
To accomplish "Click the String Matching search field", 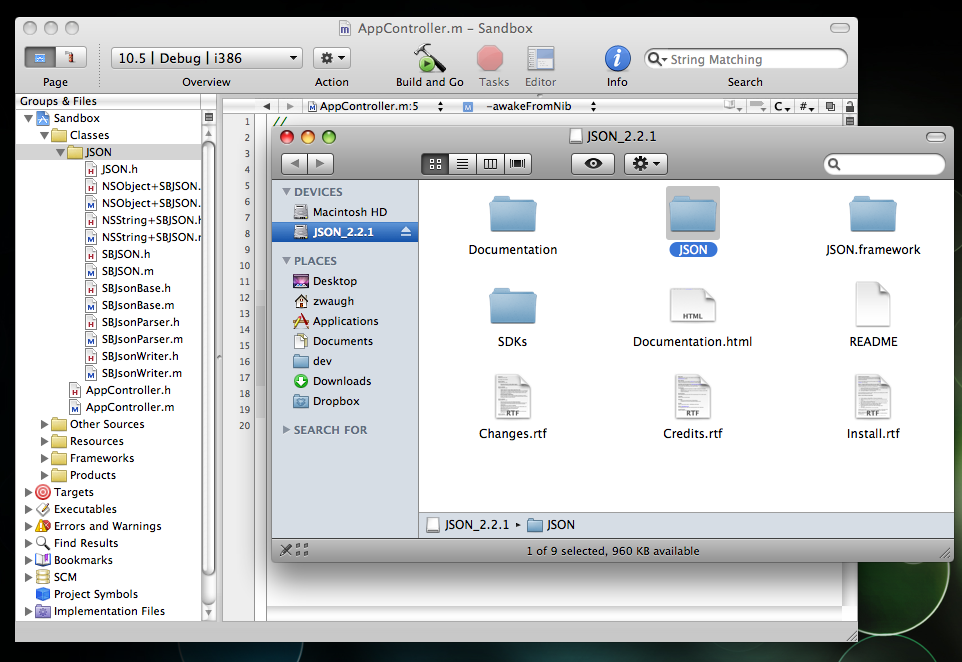I will click(x=753, y=60).
